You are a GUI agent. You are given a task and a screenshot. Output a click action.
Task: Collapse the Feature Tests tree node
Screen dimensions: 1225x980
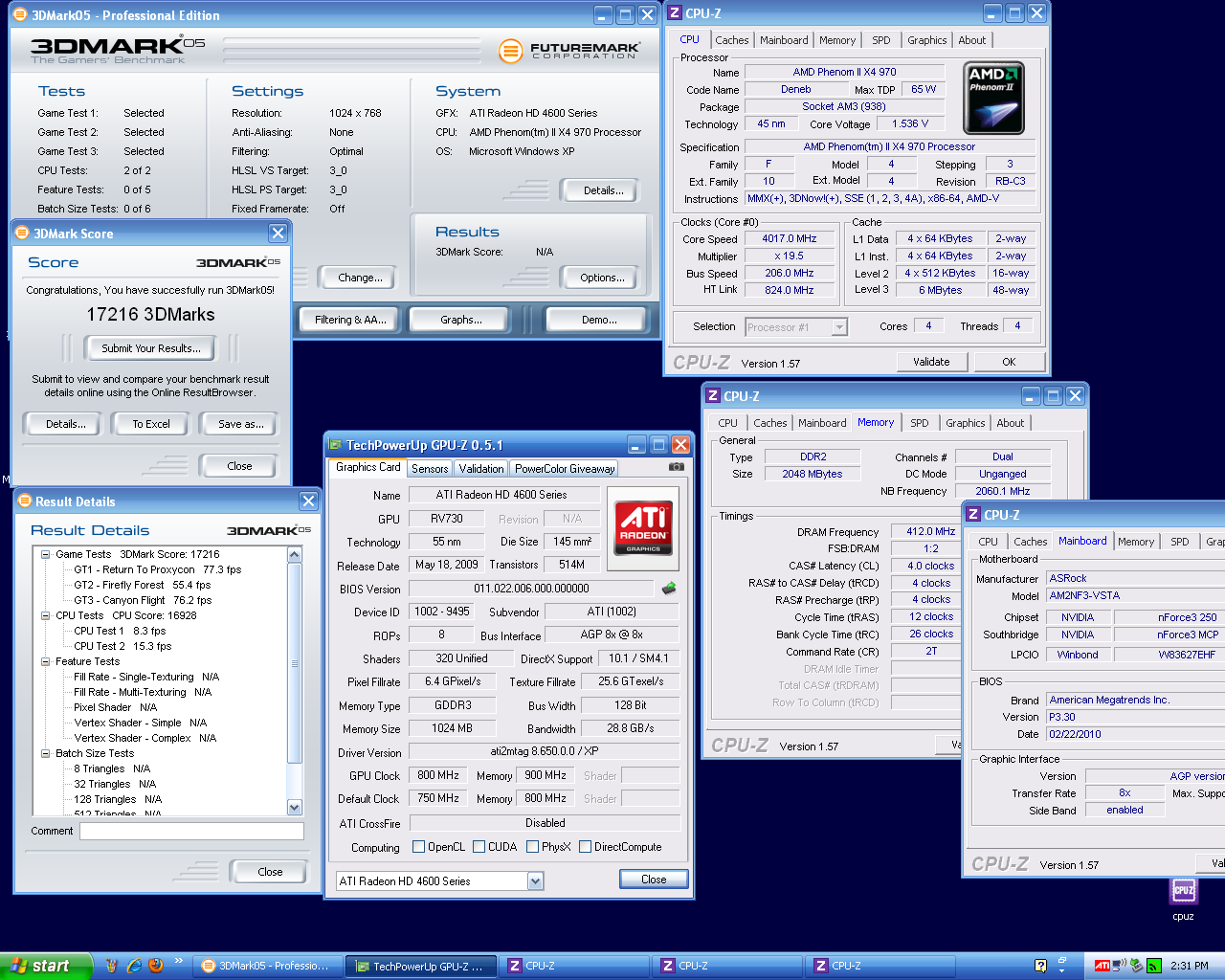pos(45,661)
